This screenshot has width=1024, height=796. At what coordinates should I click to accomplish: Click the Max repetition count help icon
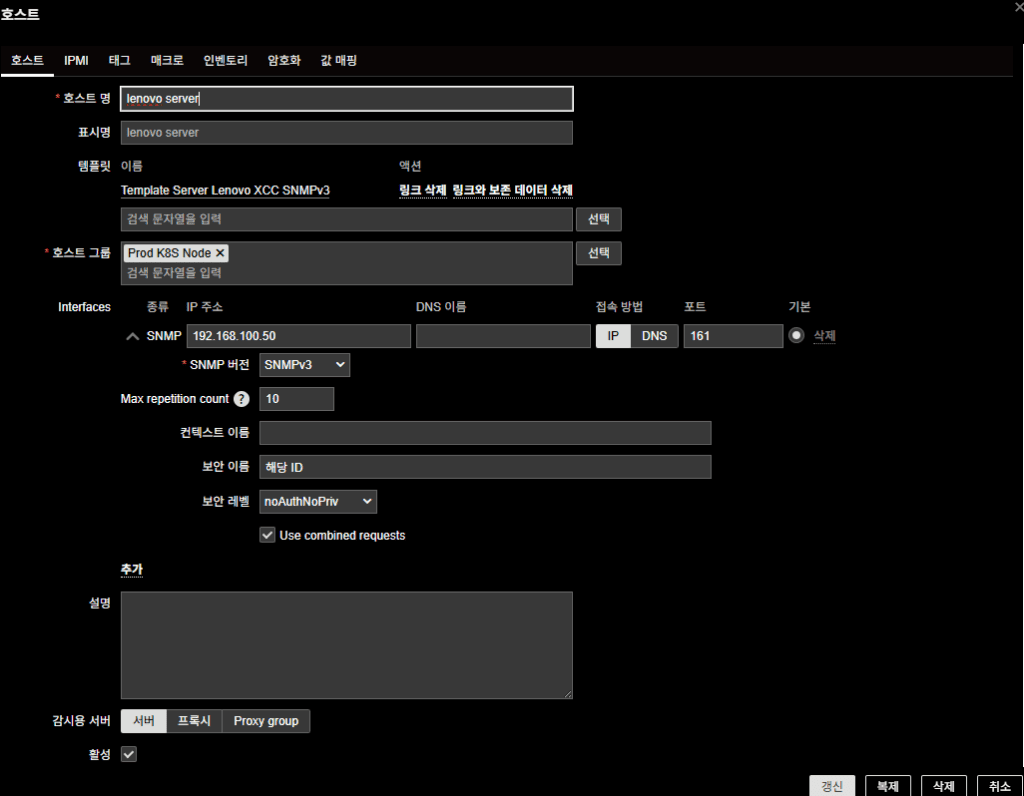pos(241,399)
